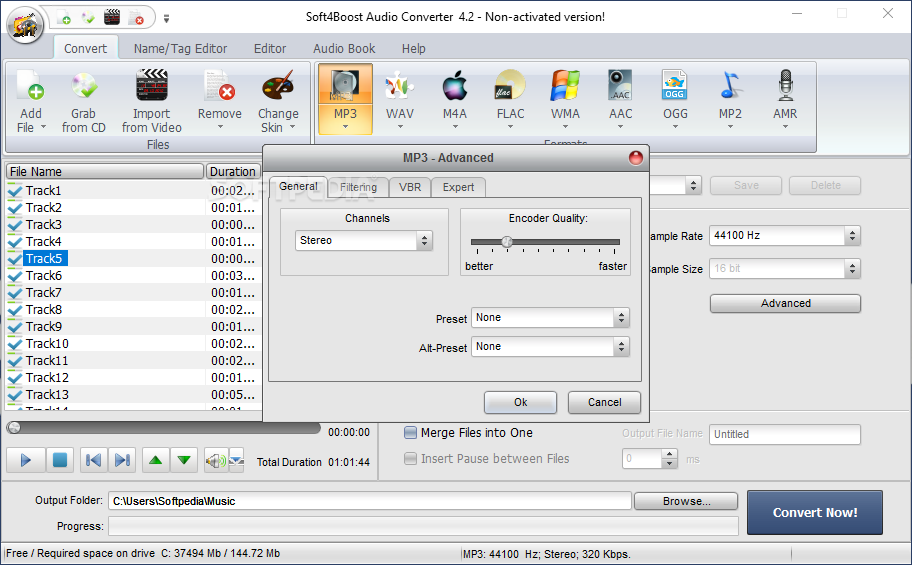Click the Output File Name Untitled field
The height and width of the screenshot is (565, 912).
tap(785, 434)
